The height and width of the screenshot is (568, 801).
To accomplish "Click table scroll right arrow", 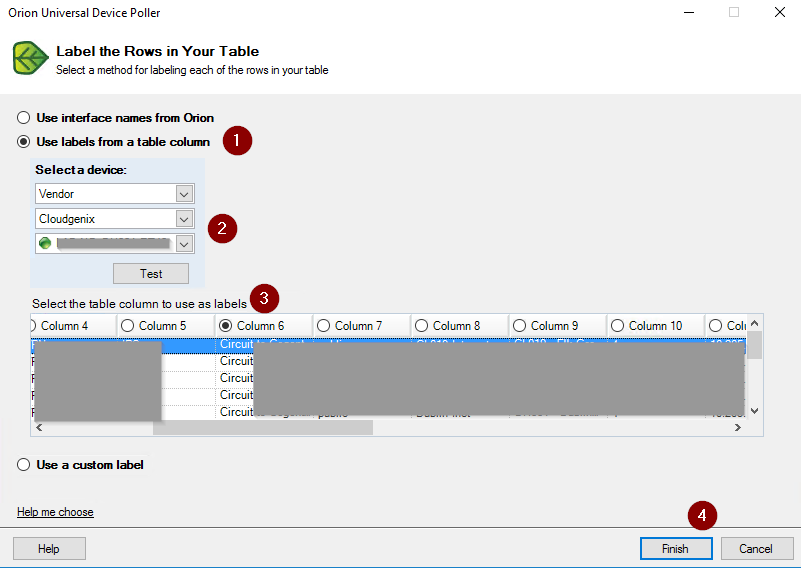I will [738, 428].
